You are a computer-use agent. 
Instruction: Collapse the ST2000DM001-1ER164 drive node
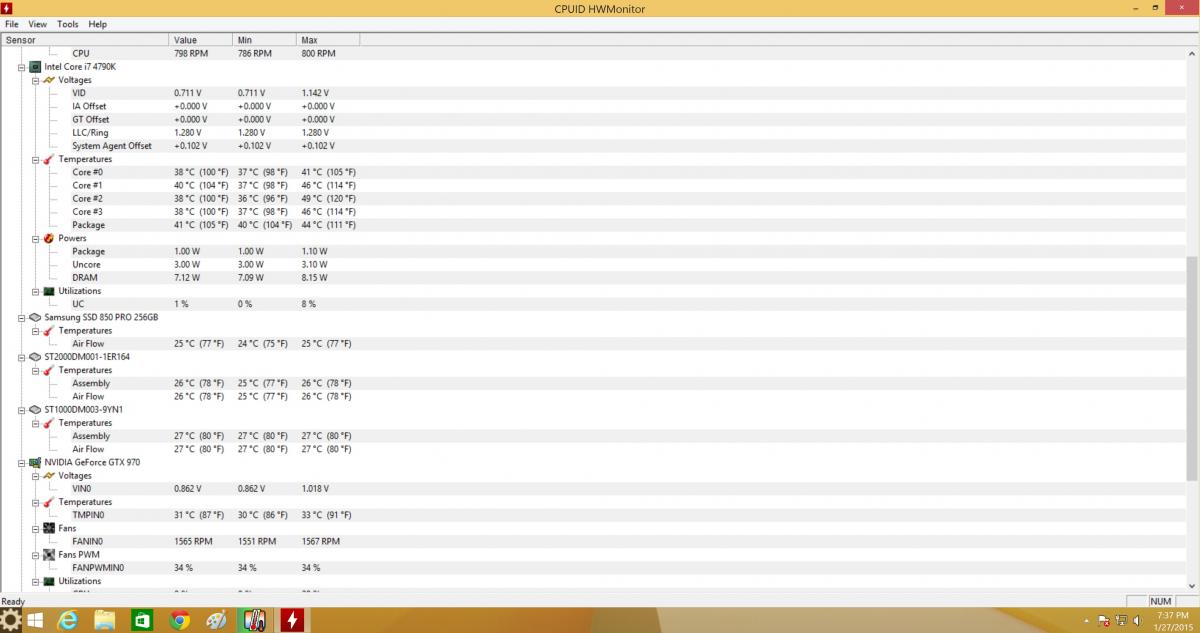[21, 357]
